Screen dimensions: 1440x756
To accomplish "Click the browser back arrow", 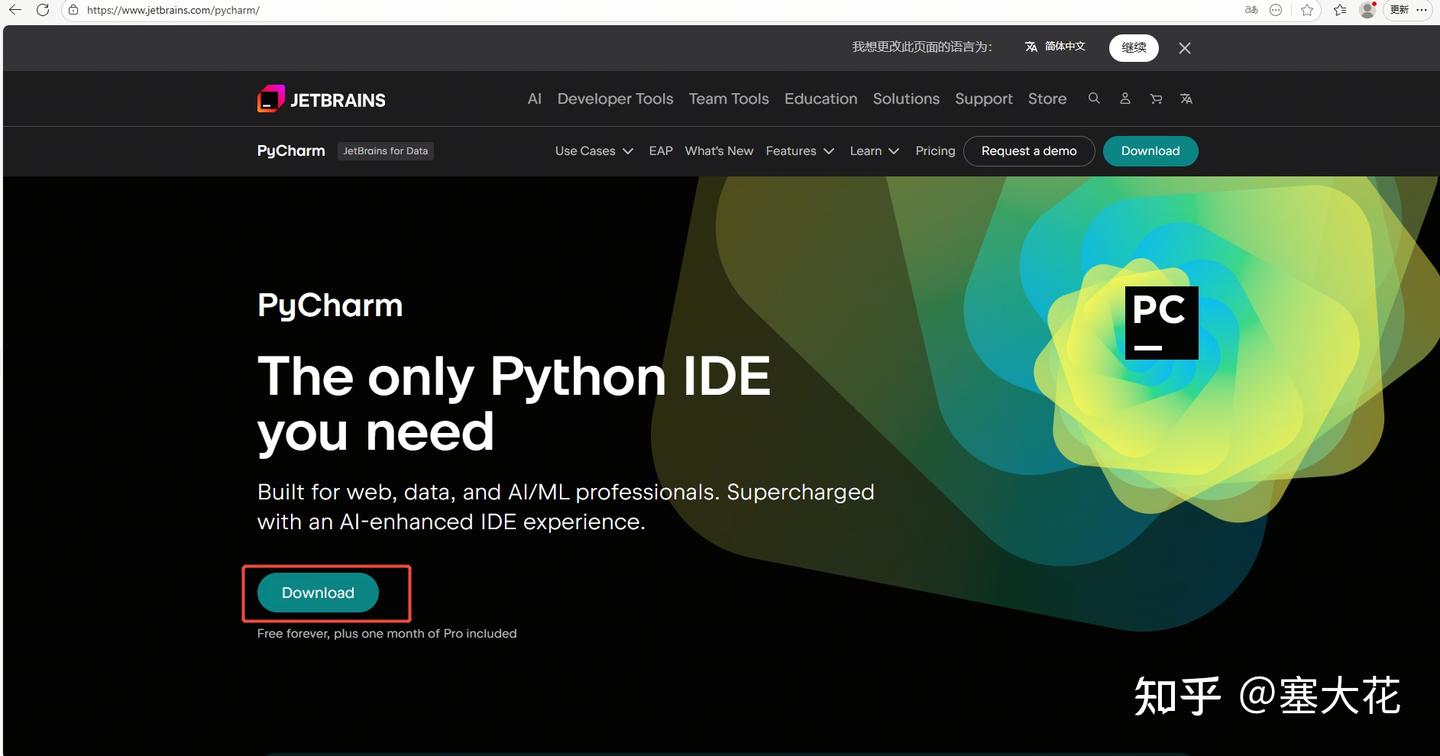I will tap(15, 10).
